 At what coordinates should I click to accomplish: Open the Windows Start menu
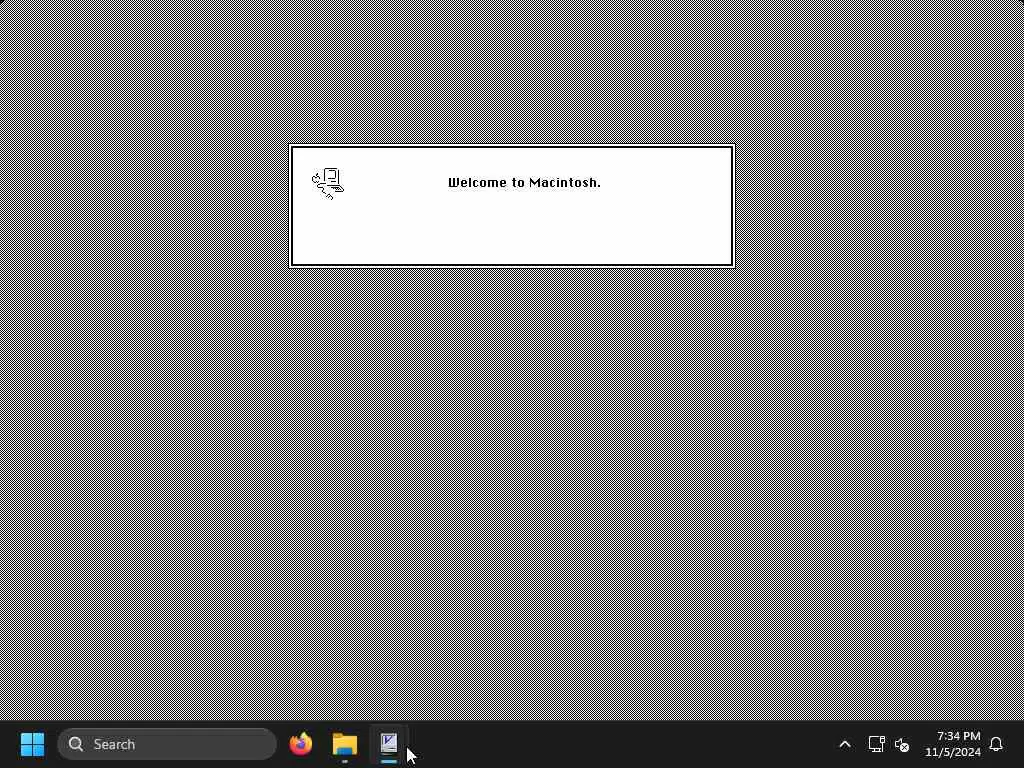tap(32, 744)
